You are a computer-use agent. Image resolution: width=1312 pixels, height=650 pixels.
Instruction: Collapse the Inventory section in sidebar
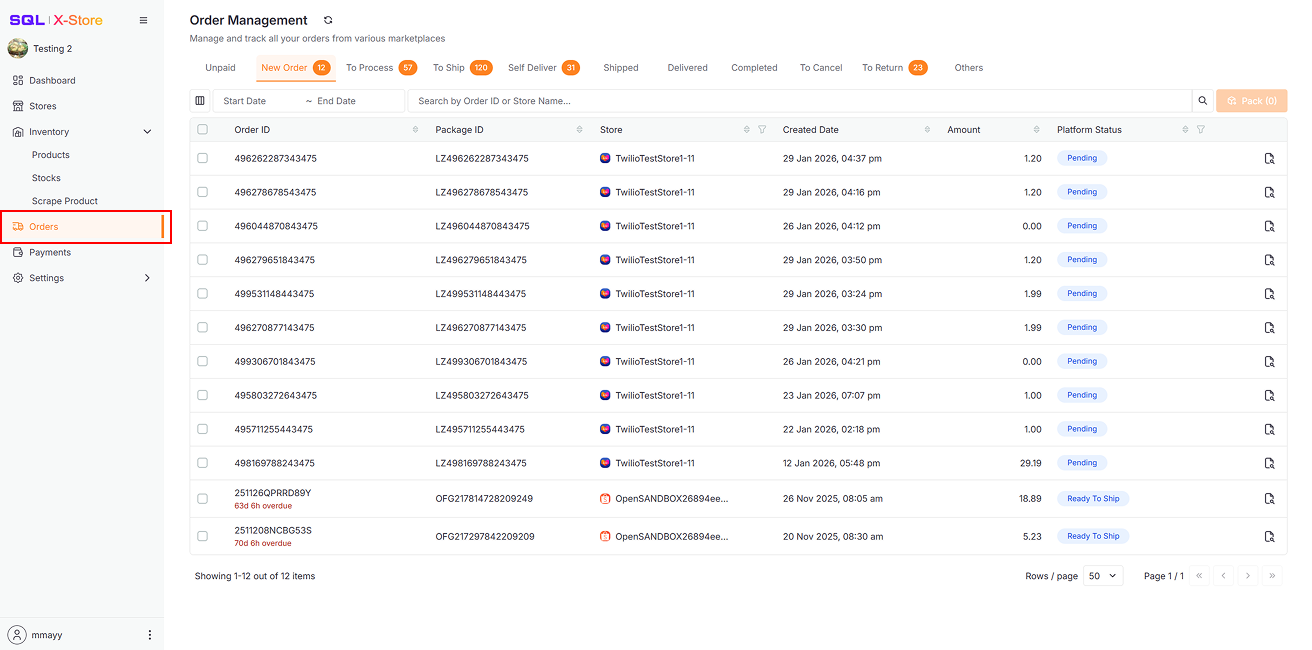pos(147,131)
